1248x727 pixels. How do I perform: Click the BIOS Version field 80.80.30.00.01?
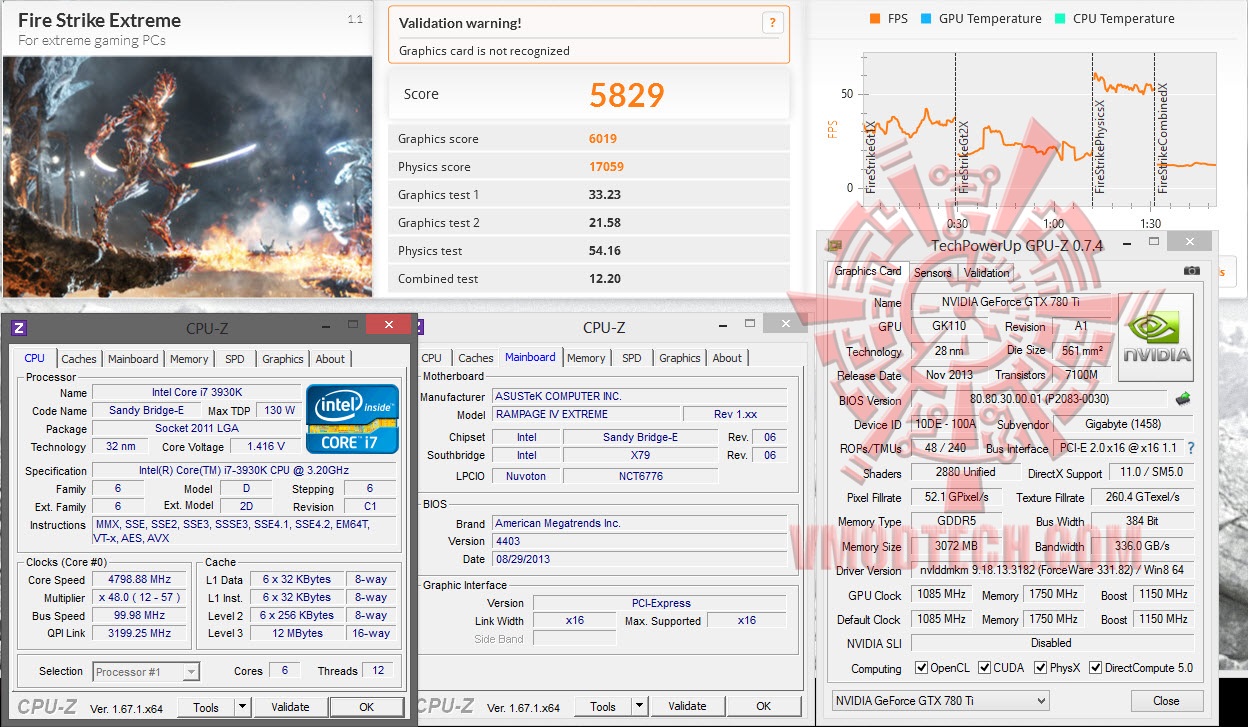[1039, 400]
